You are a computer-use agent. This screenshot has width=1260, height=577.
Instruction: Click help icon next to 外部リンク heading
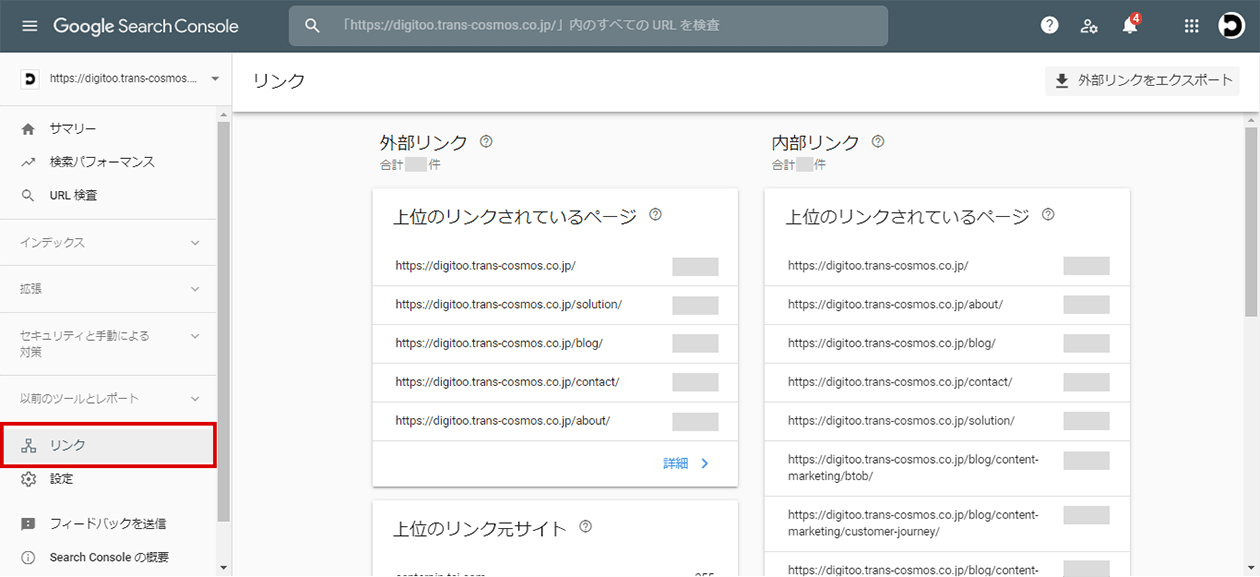486,142
